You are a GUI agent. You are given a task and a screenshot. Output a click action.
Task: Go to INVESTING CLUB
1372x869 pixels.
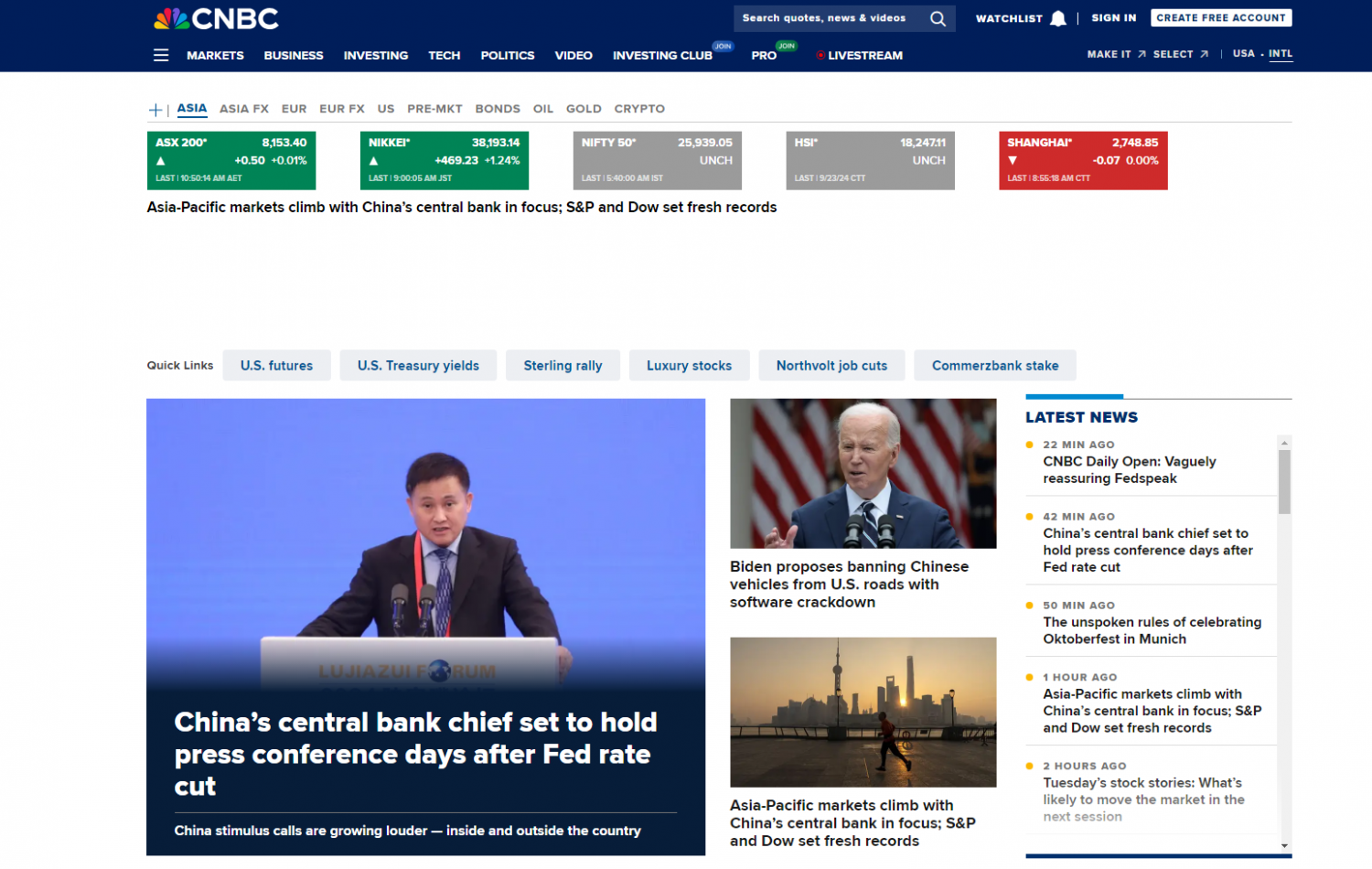662,56
